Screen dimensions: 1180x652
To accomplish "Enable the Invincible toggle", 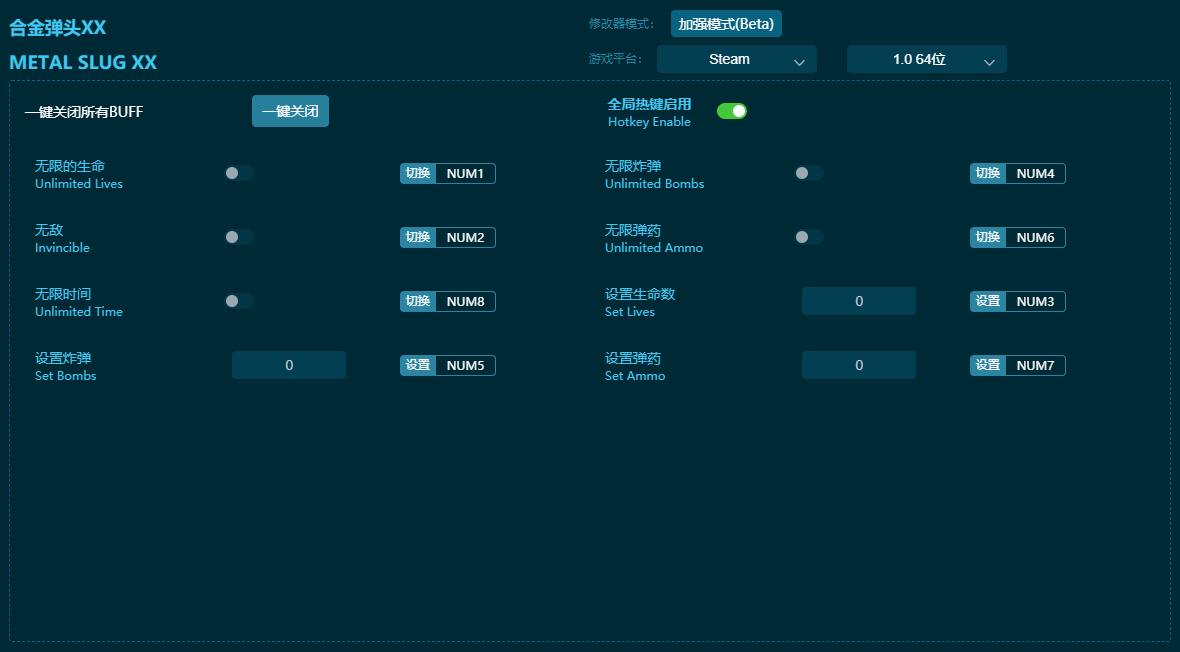I will point(239,237).
